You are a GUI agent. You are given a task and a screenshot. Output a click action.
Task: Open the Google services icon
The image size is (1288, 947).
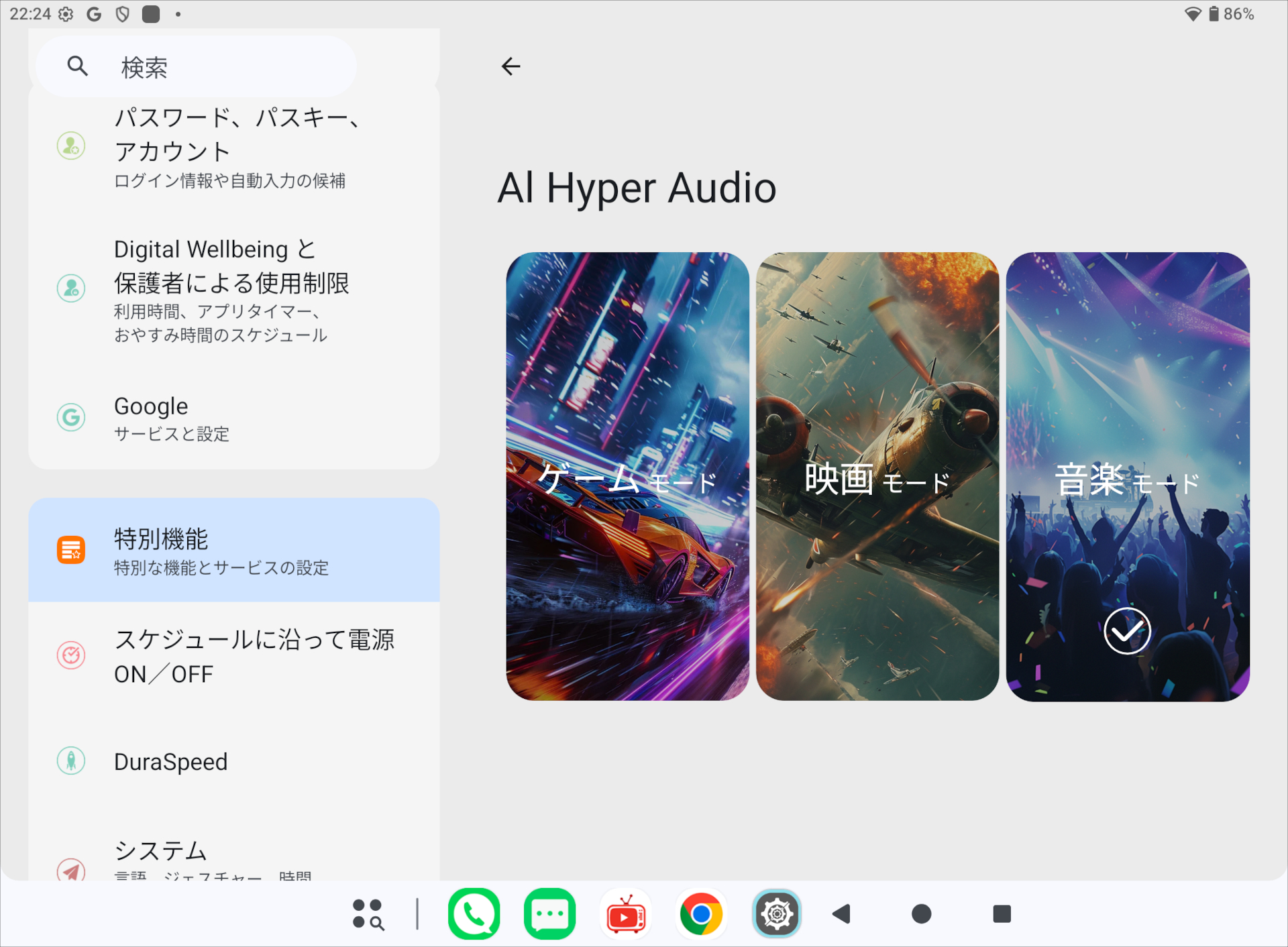[70, 417]
